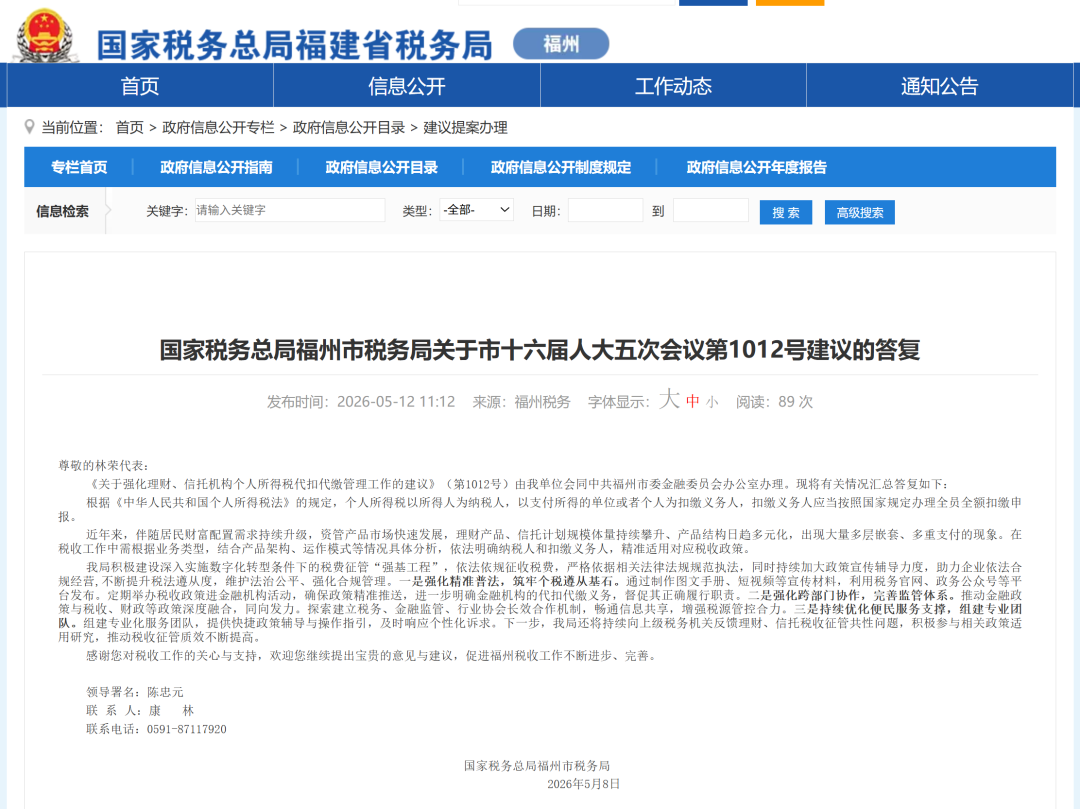Select 政府信息公开年度报告 tab
This screenshot has height=809, width=1080.
pyautogui.click(x=756, y=167)
